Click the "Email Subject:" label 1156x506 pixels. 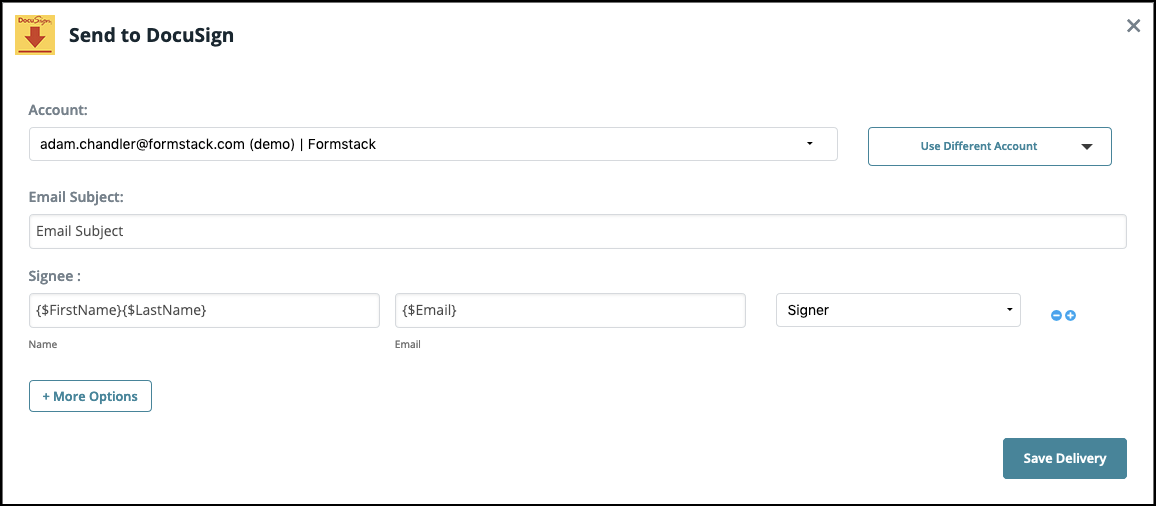point(76,197)
